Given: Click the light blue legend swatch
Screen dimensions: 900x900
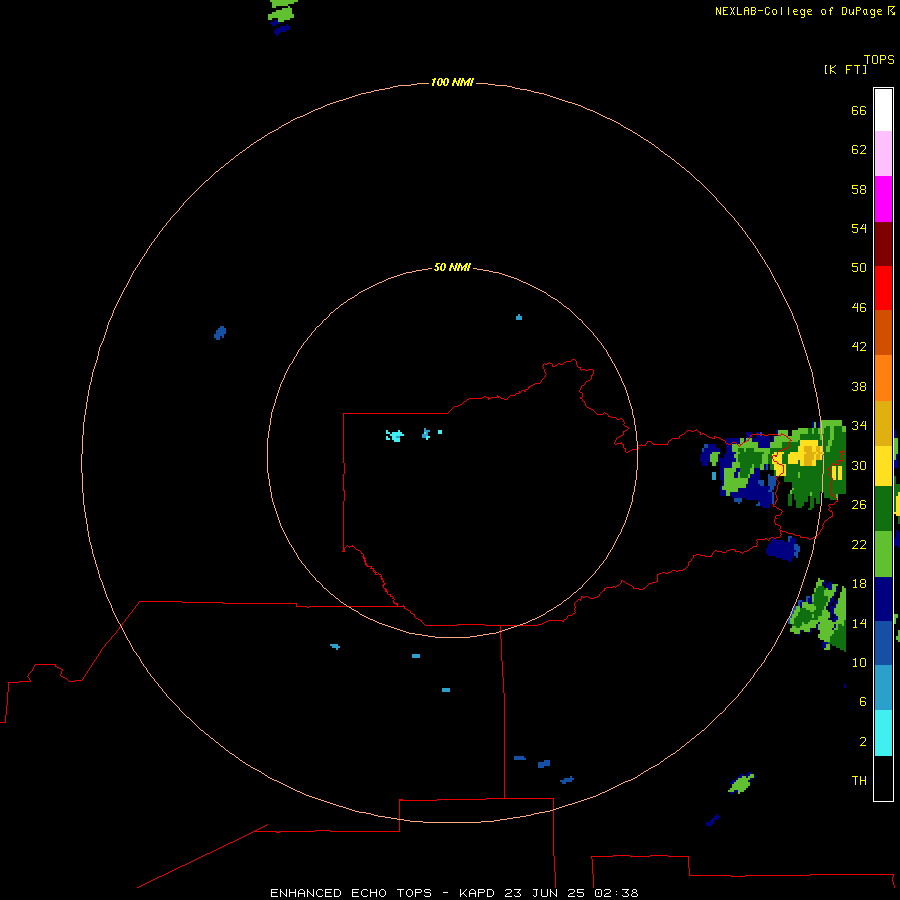Looking at the screenshot, I should (883, 687).
